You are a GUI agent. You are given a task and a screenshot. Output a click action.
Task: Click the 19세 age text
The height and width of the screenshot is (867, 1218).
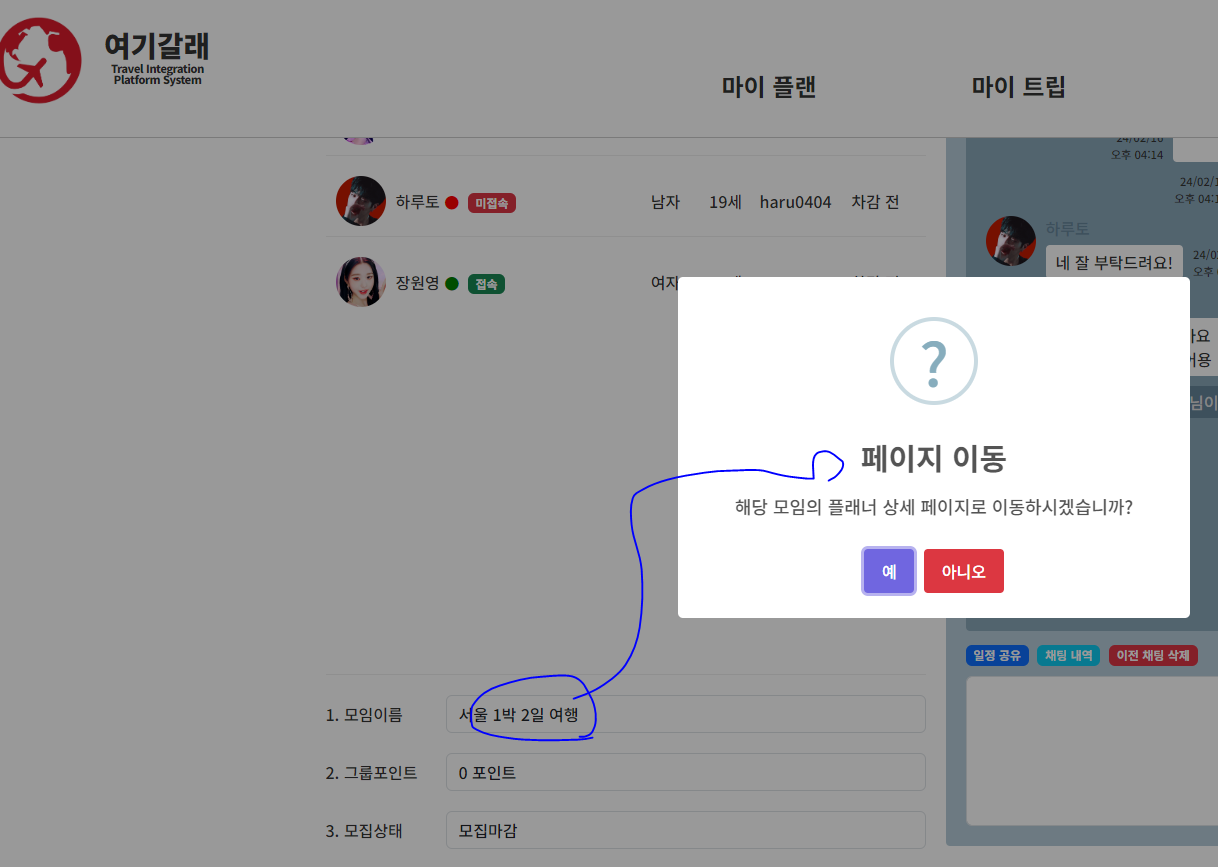(725, 202)
